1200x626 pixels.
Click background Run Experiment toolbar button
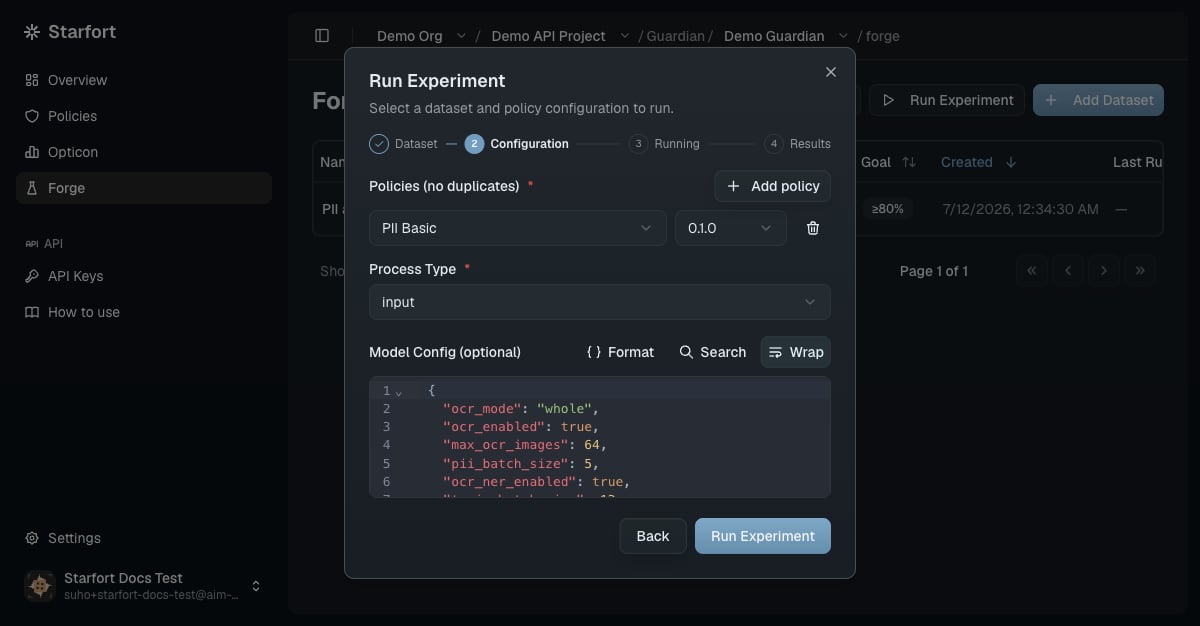click(946, 100)
